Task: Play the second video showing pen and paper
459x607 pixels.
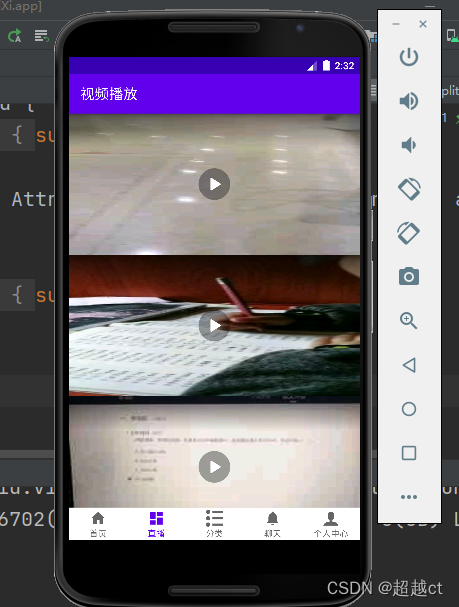Action: click(x=214, y=325)
